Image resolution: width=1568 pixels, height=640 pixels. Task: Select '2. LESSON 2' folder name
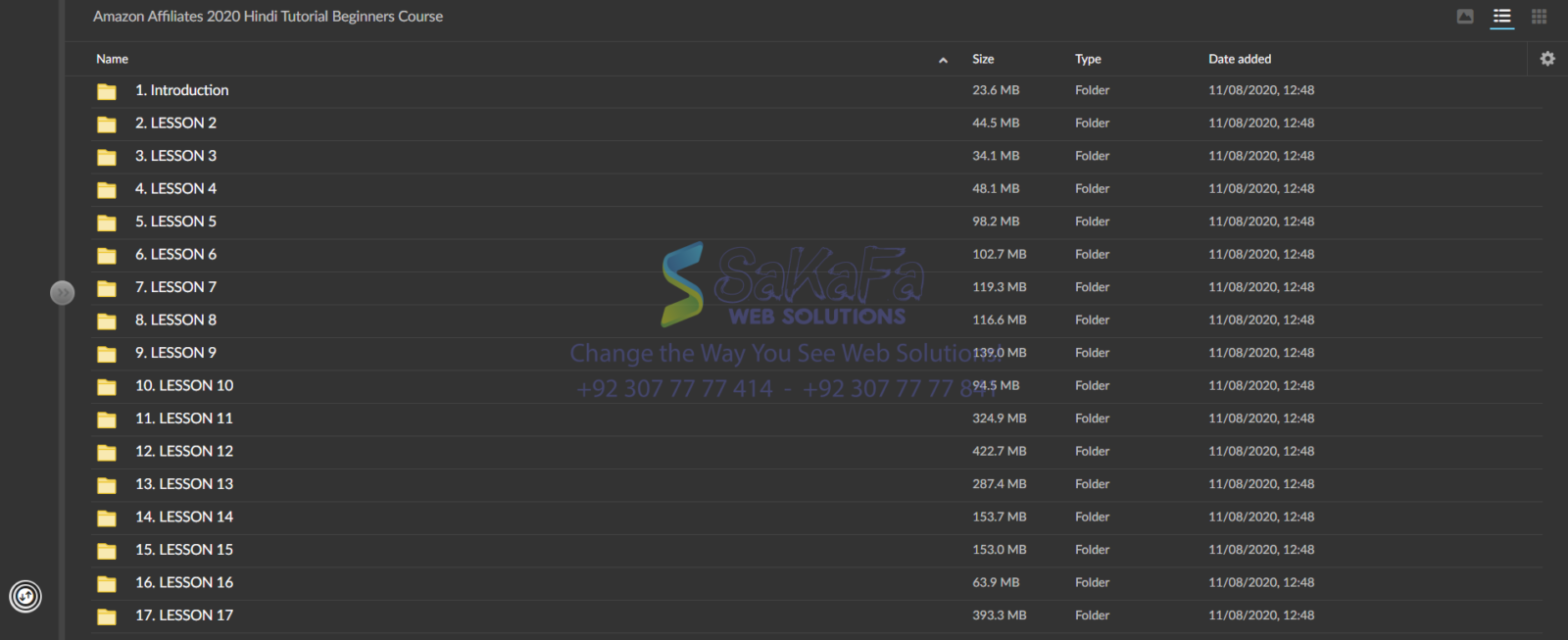(x=175, y=123)
